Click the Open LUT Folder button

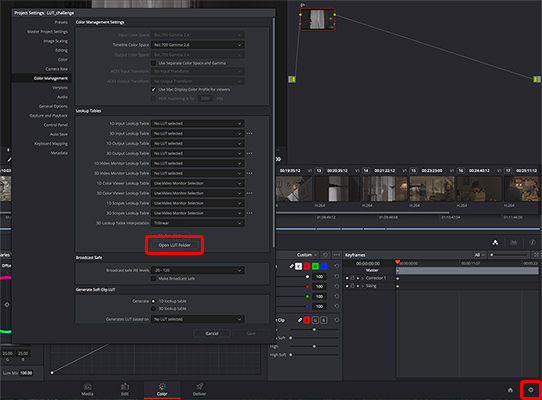(174, 245)
